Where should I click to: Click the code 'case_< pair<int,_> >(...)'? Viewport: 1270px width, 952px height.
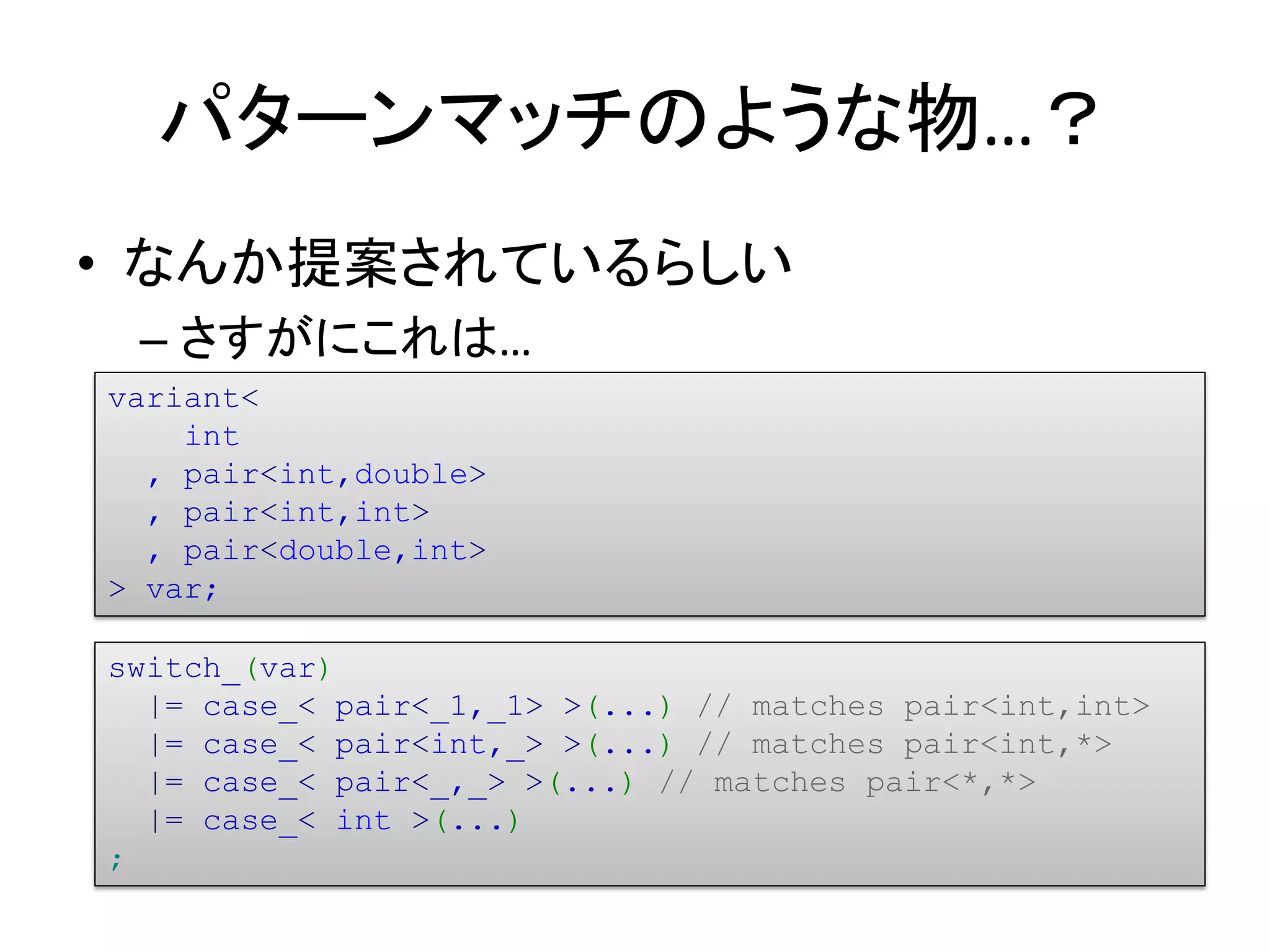[437, 745]
